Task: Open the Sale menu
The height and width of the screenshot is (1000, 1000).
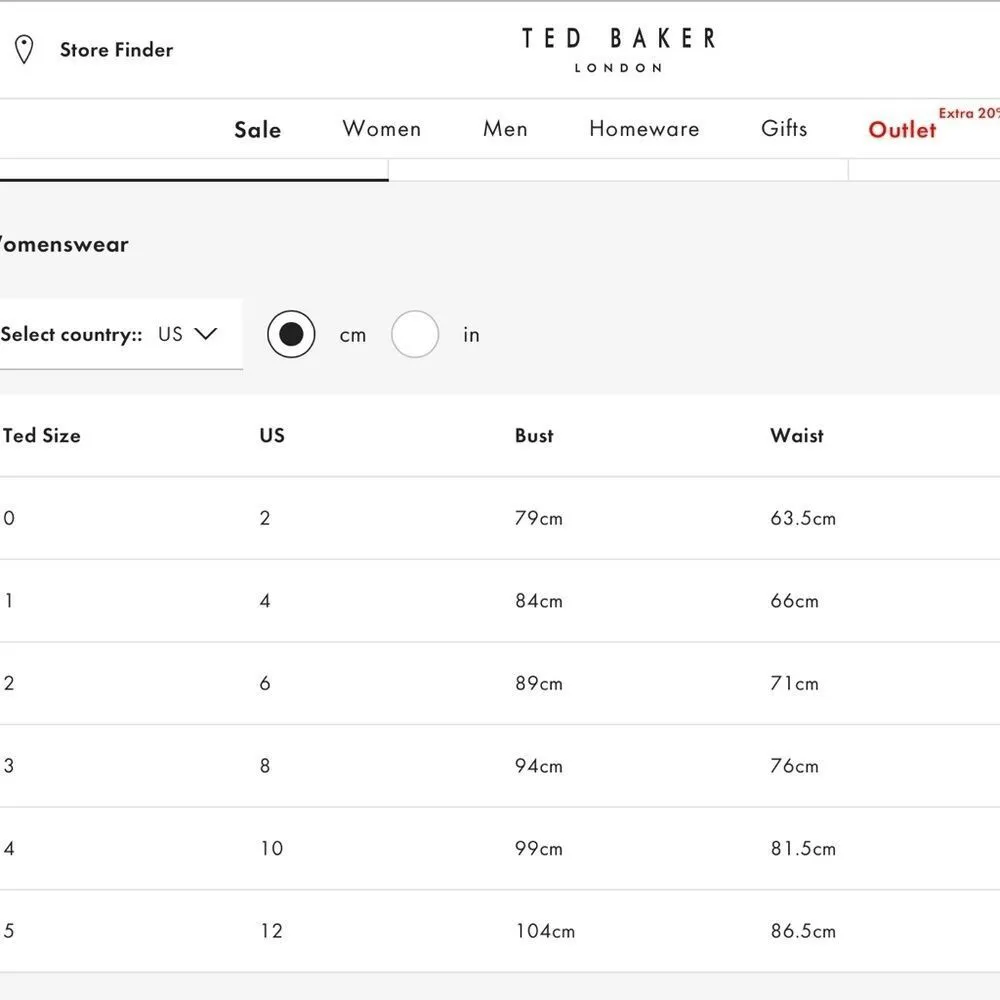Action: [257, 130]
